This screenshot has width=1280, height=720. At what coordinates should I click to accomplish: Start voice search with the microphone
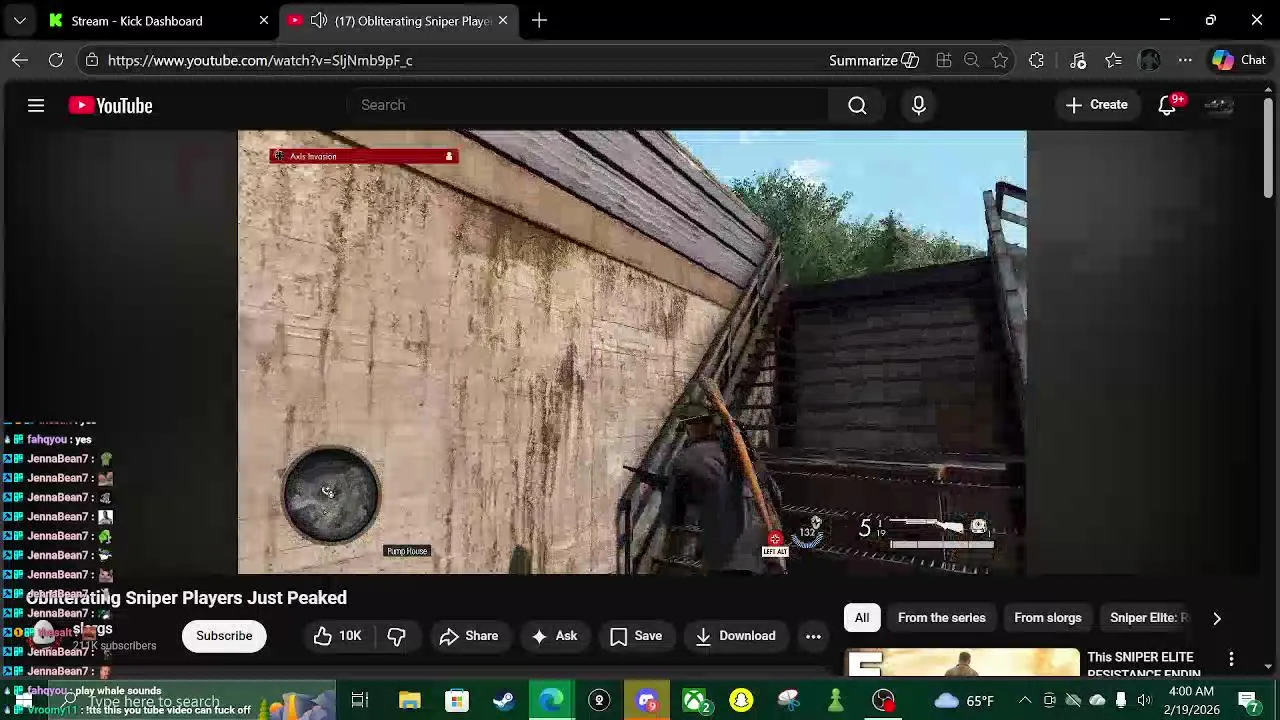click(x=919, y=105)
